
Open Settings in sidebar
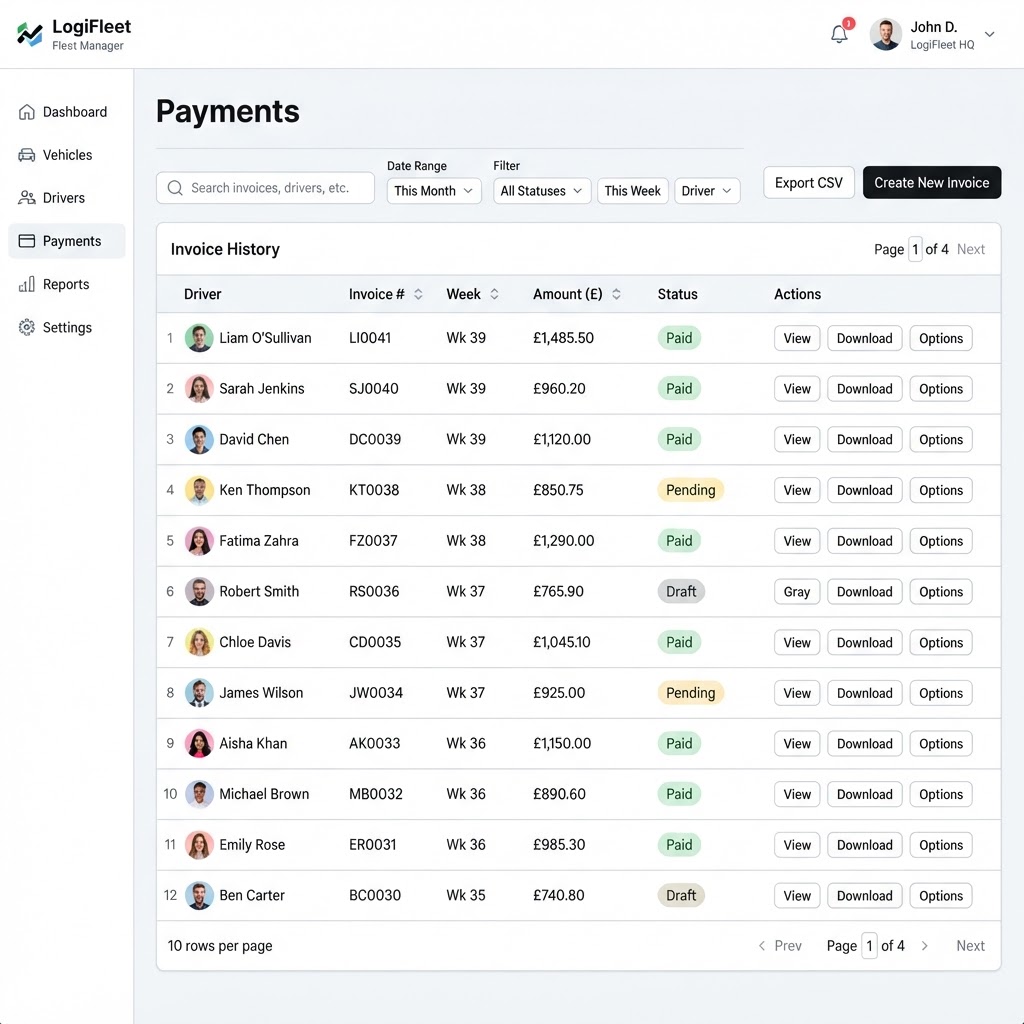(x=67, y=327)
